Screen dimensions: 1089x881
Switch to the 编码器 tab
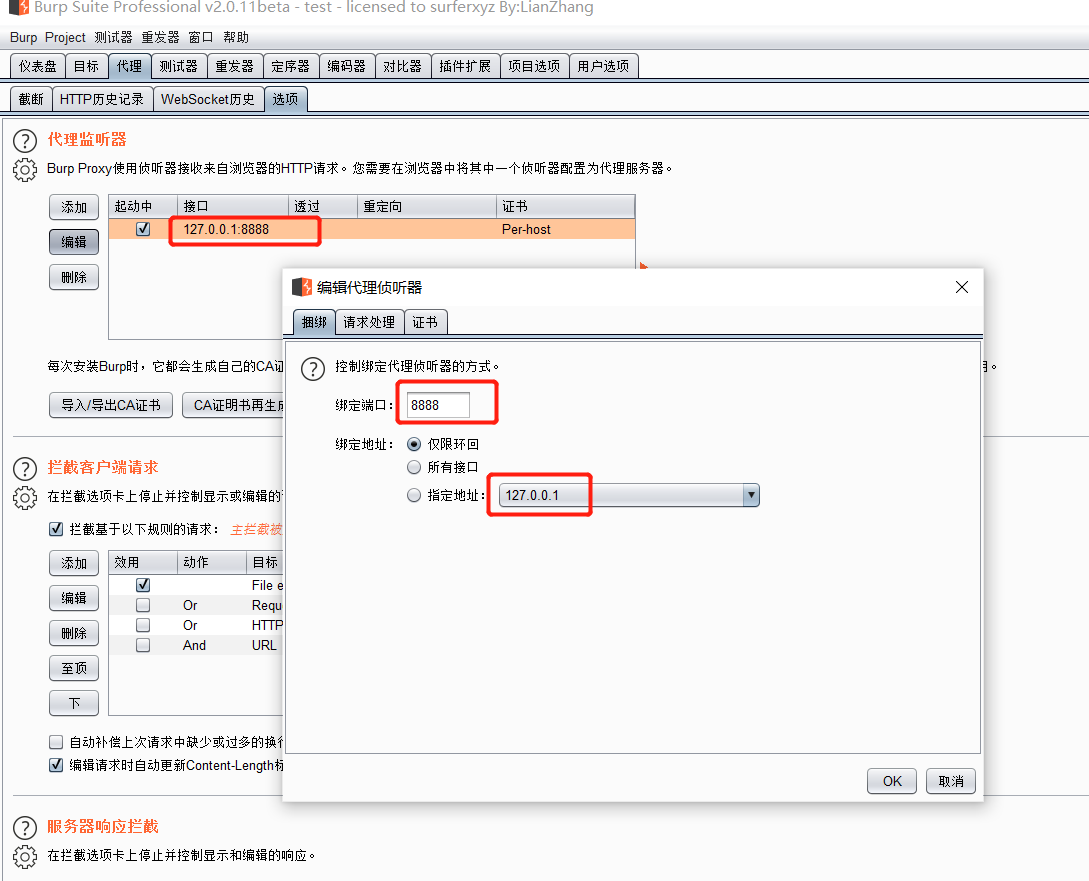347,66
